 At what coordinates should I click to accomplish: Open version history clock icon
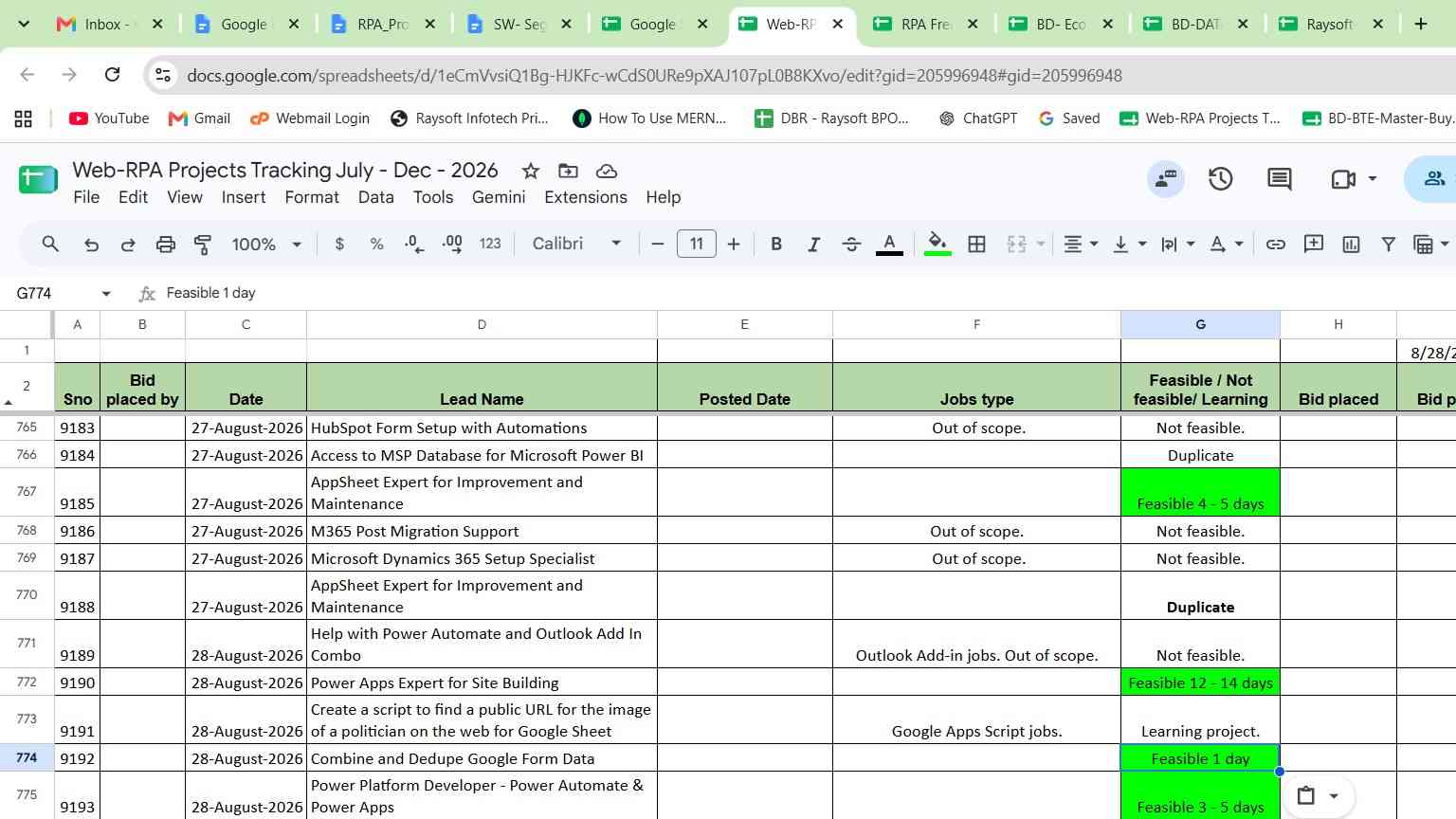pyautogui.click(x=1220, y=178)
